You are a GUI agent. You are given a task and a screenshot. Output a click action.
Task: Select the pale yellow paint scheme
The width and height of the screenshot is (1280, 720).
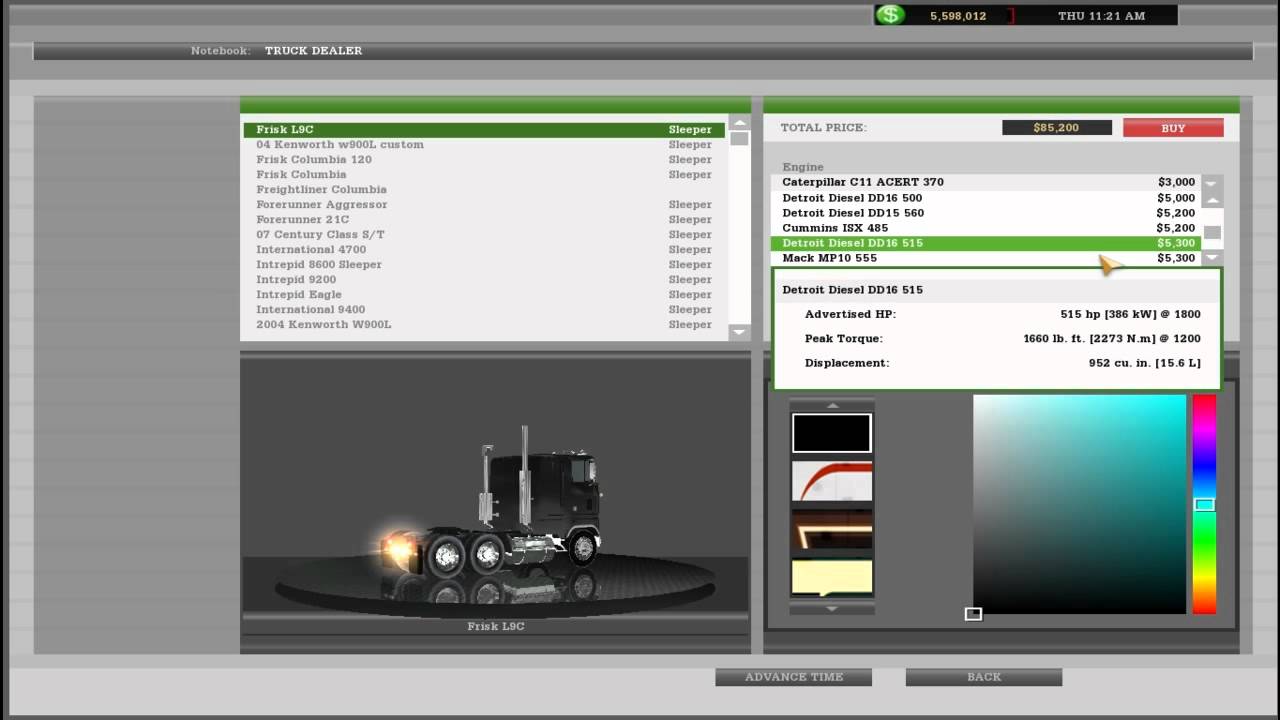point(832,577)
